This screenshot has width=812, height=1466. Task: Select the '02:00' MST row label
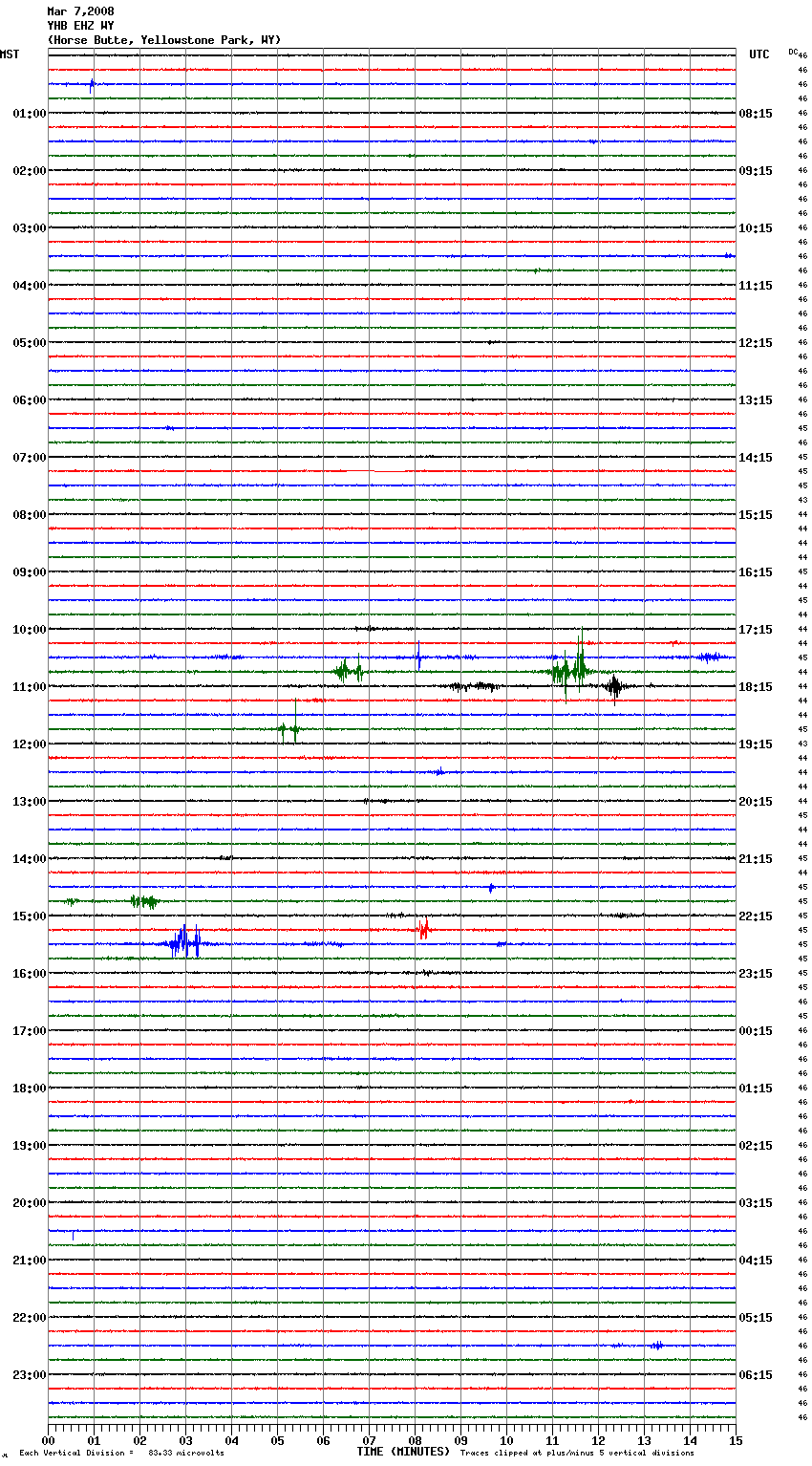pyautogui.click(x=30, y=171)
